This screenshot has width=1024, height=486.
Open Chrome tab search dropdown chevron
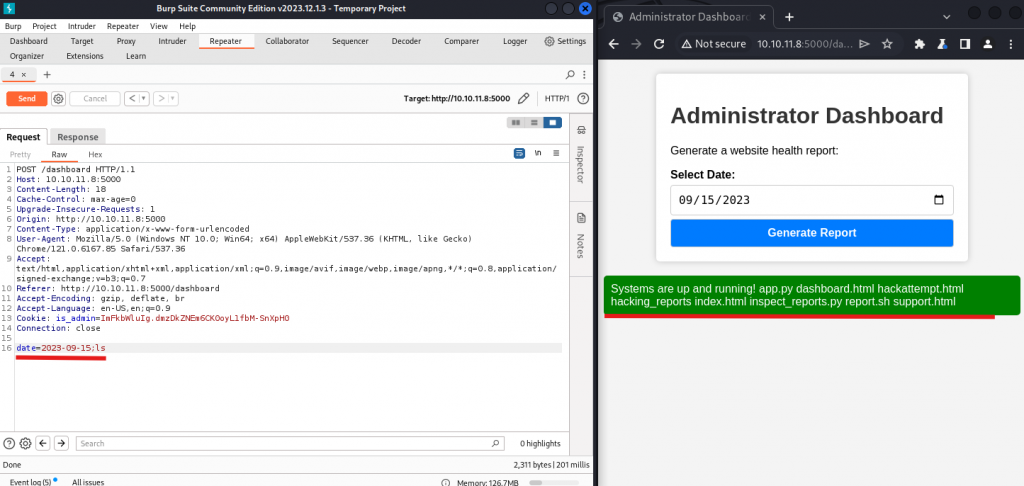coord(947,17)
